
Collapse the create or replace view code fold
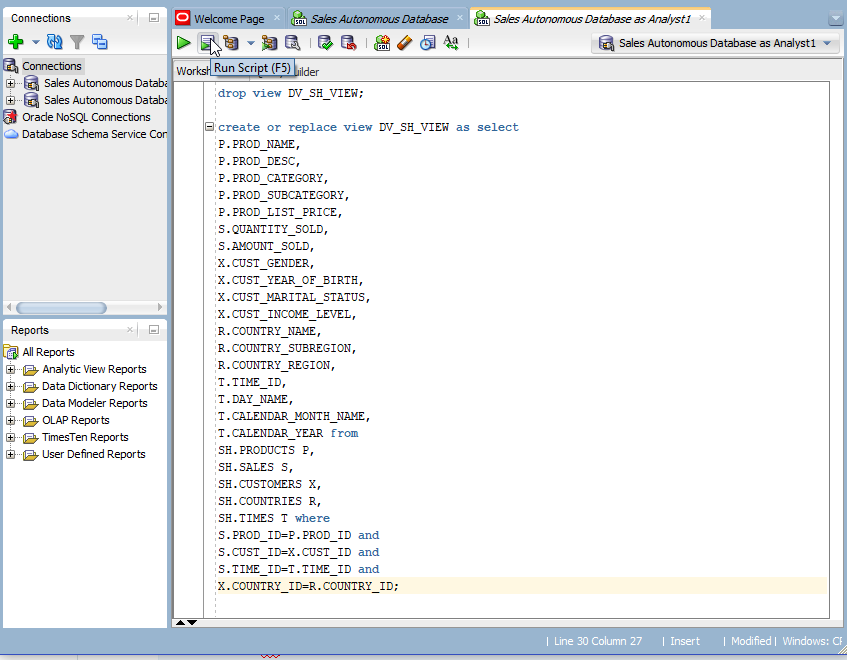[x=210, y=126]
